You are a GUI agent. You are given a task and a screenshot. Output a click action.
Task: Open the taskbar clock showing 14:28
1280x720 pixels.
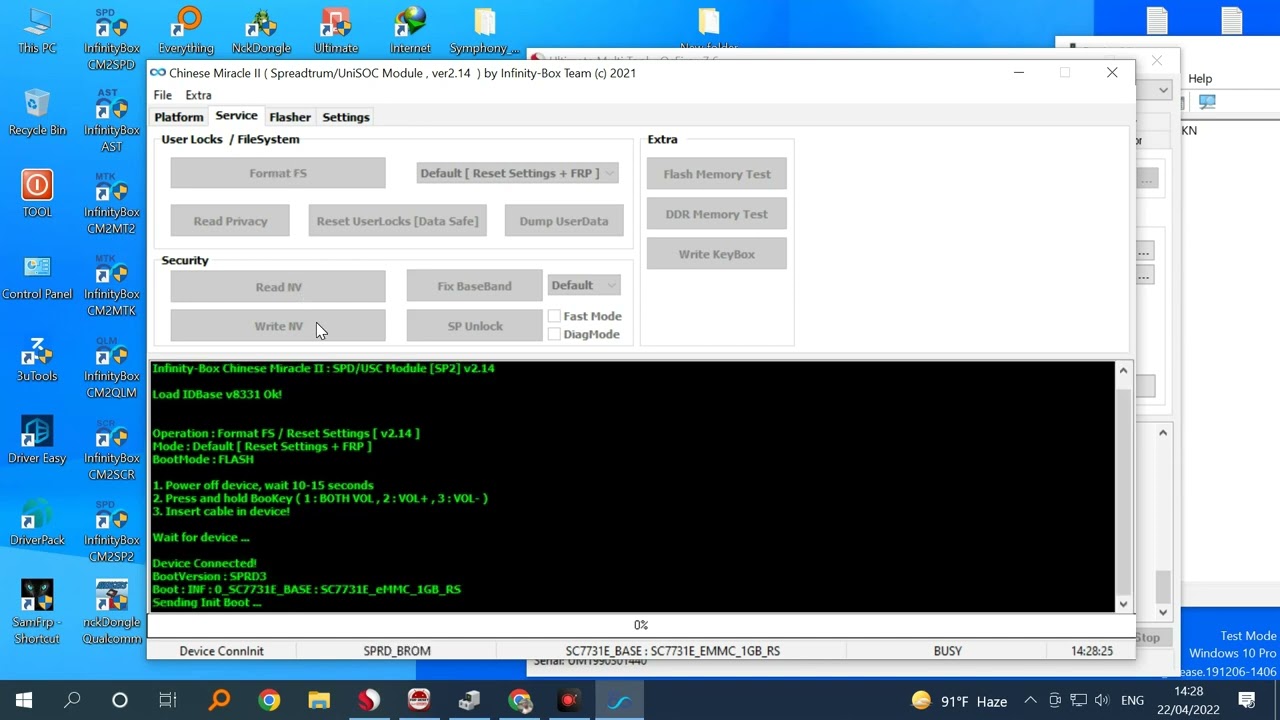coord(1189,700)
